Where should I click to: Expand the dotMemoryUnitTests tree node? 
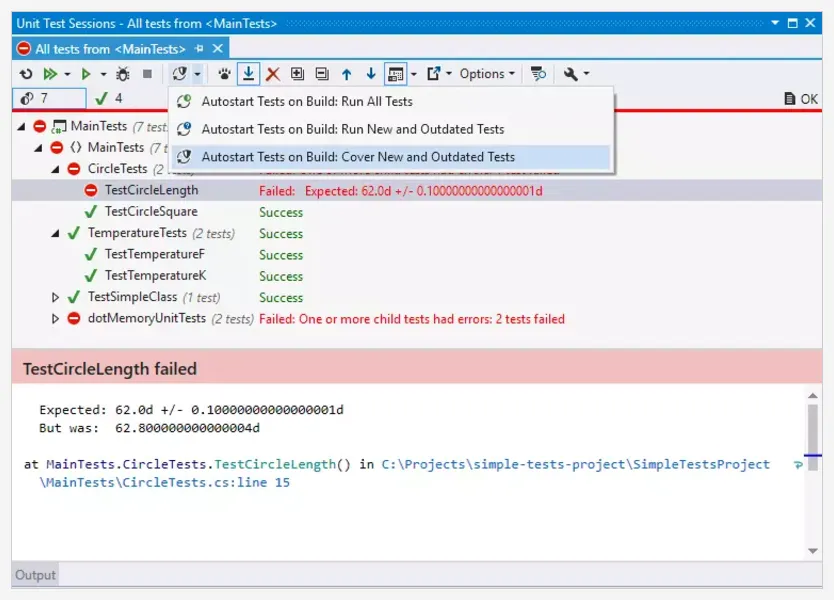[x=56, y=319]
